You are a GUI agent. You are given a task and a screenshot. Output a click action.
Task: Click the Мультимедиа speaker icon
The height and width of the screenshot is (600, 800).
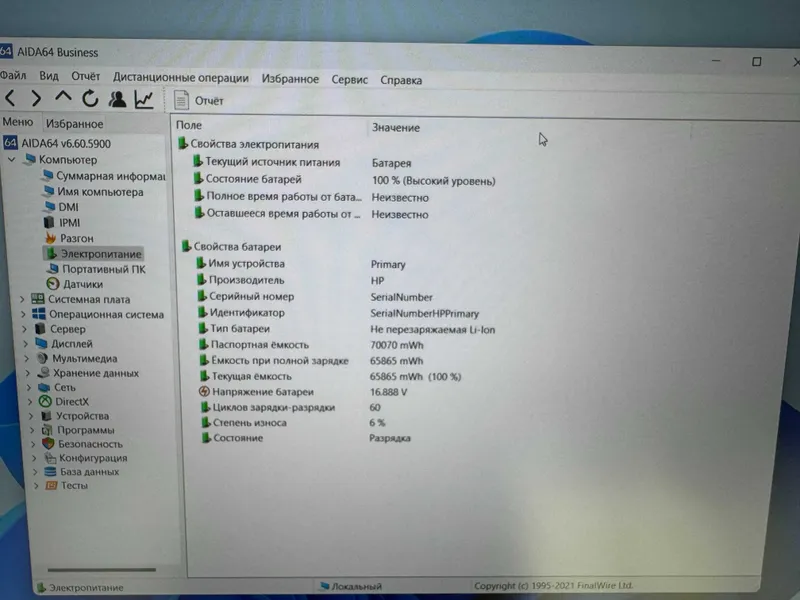click(42, 358)
